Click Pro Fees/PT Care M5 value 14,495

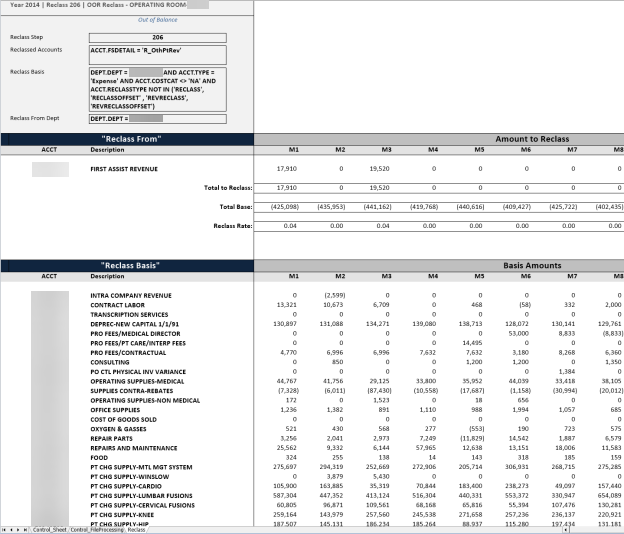click(x=472, y=343)
